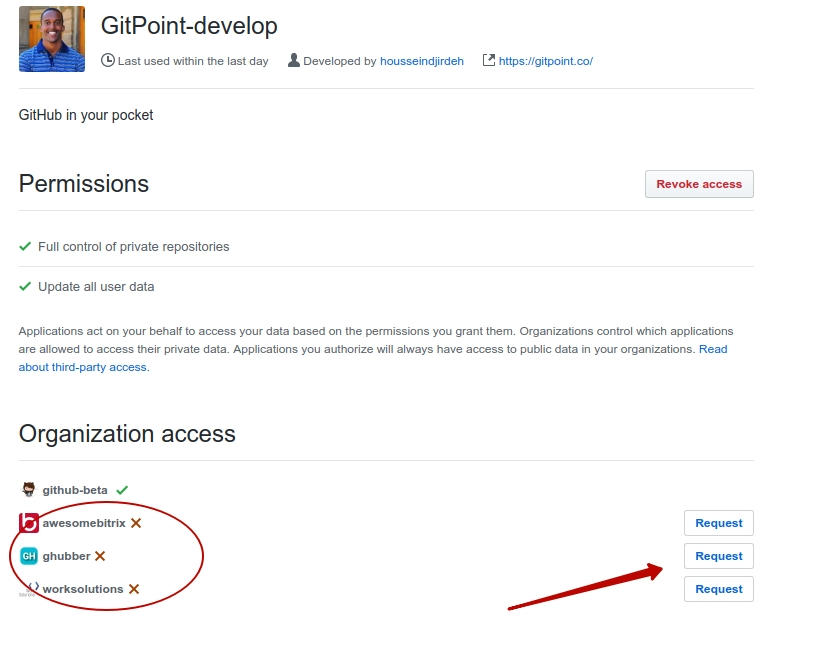This screenshot has height=653, width=836.
Task: Click the X mark next to worksolutions
Action: coord(134,589)
